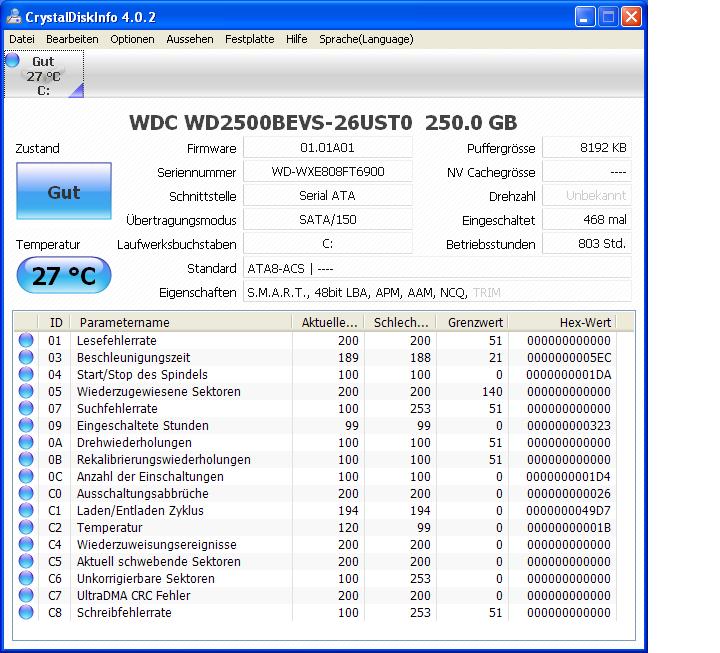Click the status orb for Anzahl der Einschaltungen
The image size is (720, 653).
[26, 476]
